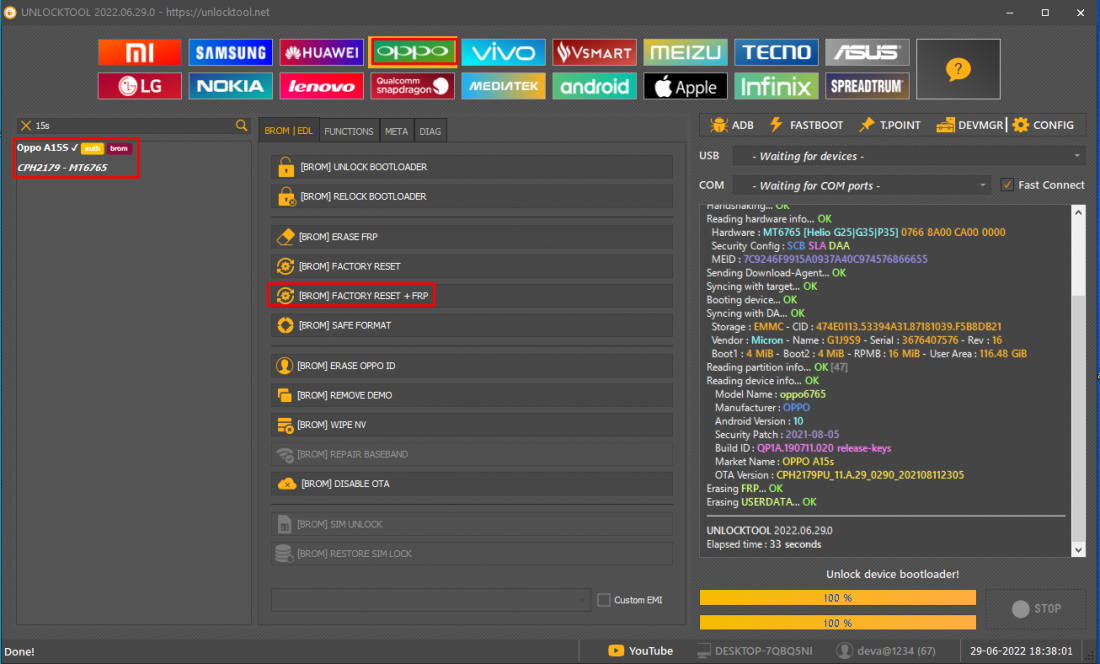The height and width of the screenshot is (664, 1100).
Task: Click [BROM] UNLOCK BOOTLOADER button
Action: [x=471, y=167]
